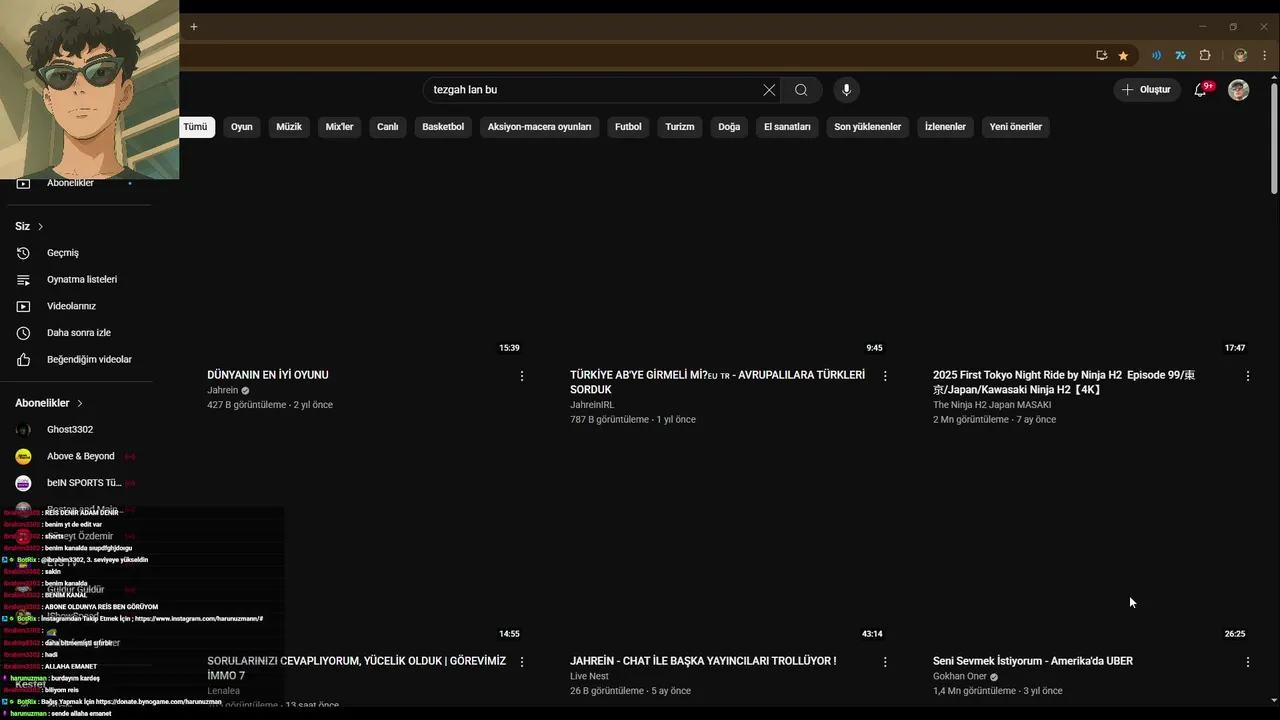This screenshot has width=1280, height=720.
Task: Select the Canlı filter chip
Action: tap(388, 127)
